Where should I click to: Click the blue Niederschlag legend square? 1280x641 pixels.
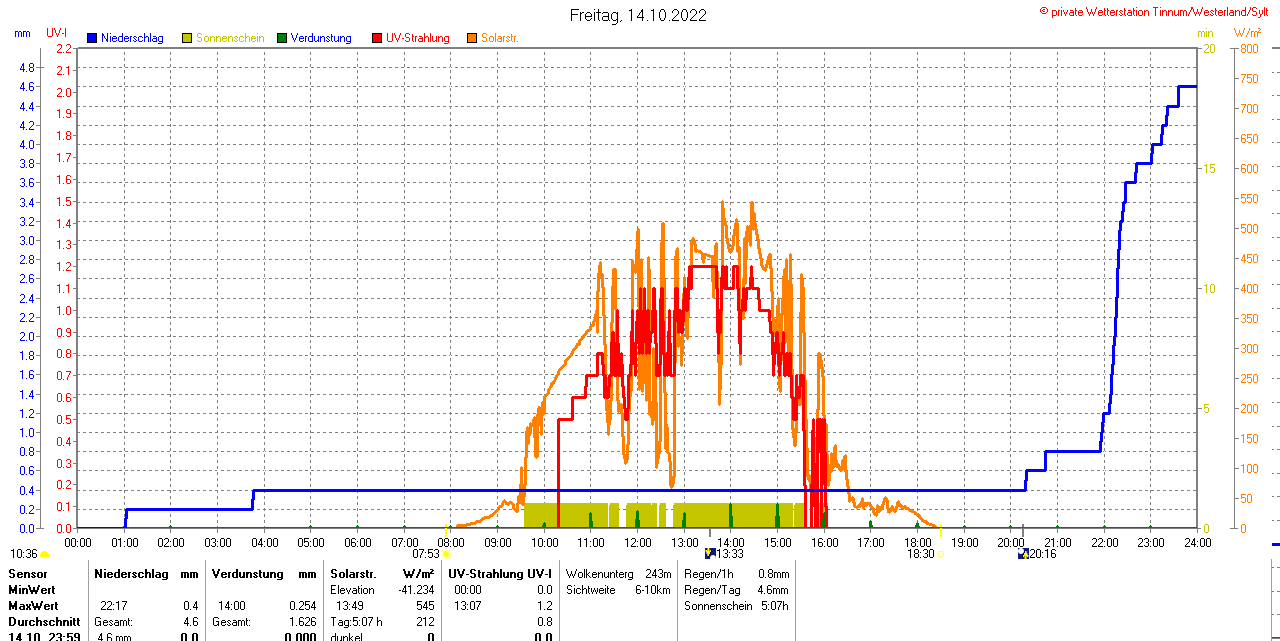click(92, 38)
